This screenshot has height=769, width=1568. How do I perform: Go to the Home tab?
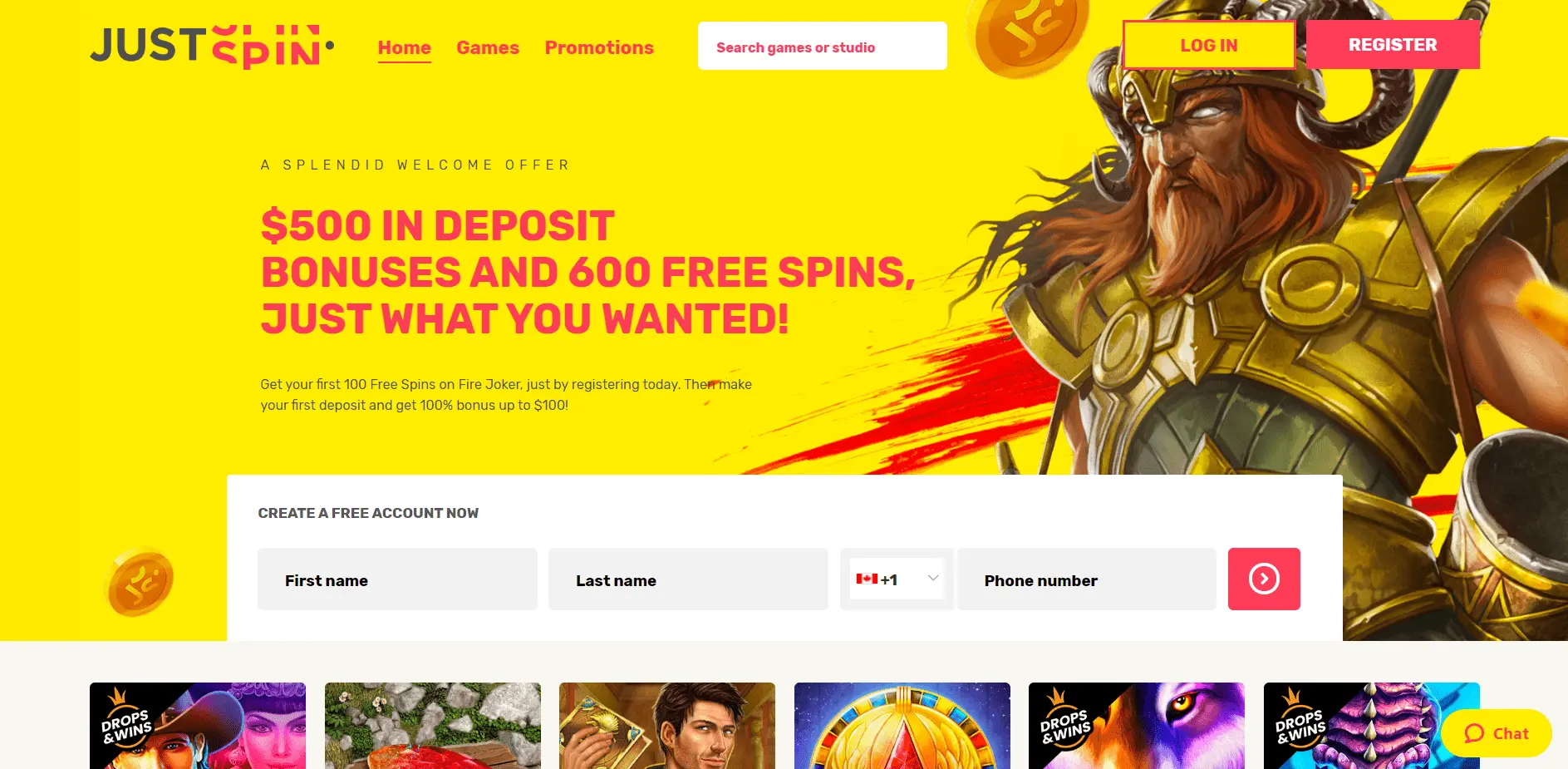[405, 48]
